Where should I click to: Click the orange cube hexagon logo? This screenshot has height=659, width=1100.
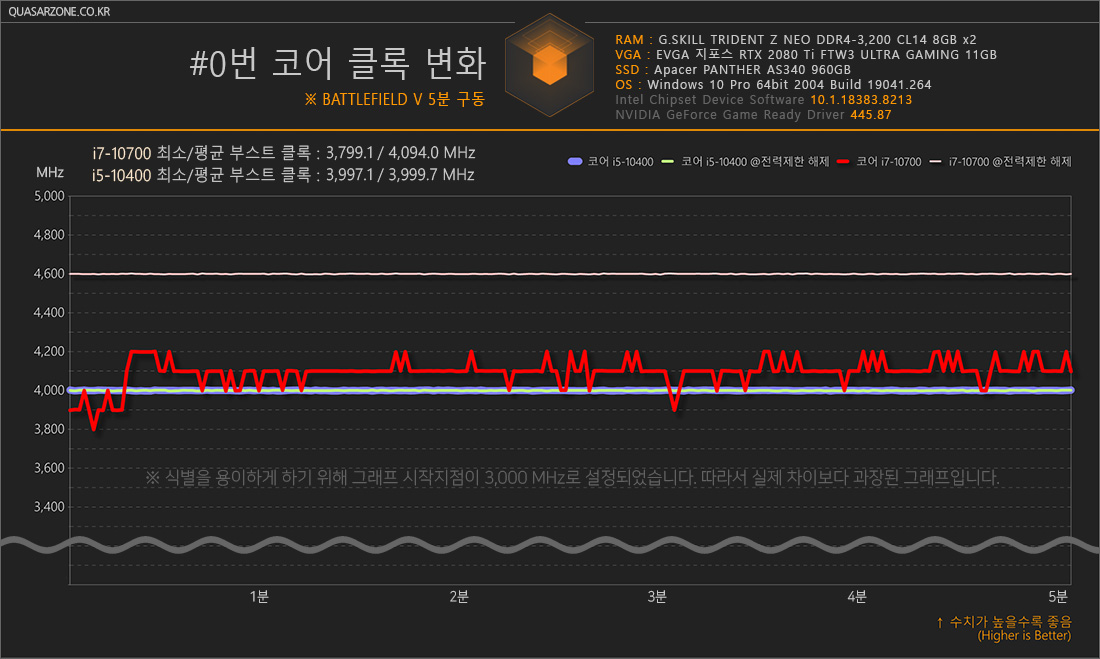pyautogui.click(x=550, y=65)
